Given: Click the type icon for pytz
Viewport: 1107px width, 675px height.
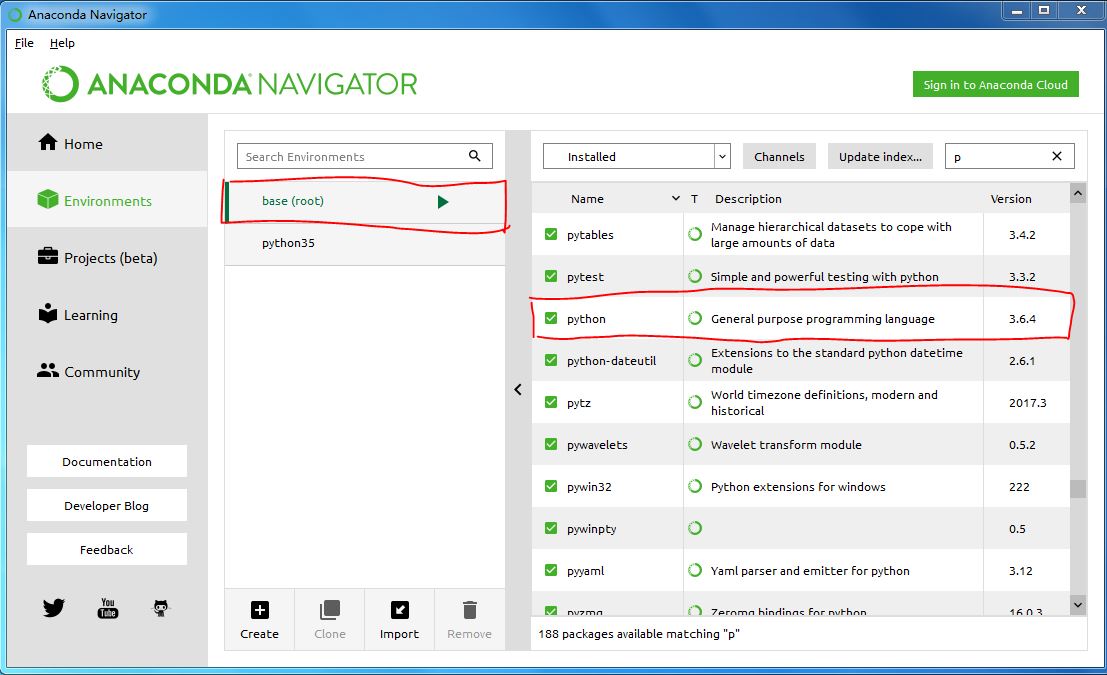Looking at the screenshot, I should point(695,402).
